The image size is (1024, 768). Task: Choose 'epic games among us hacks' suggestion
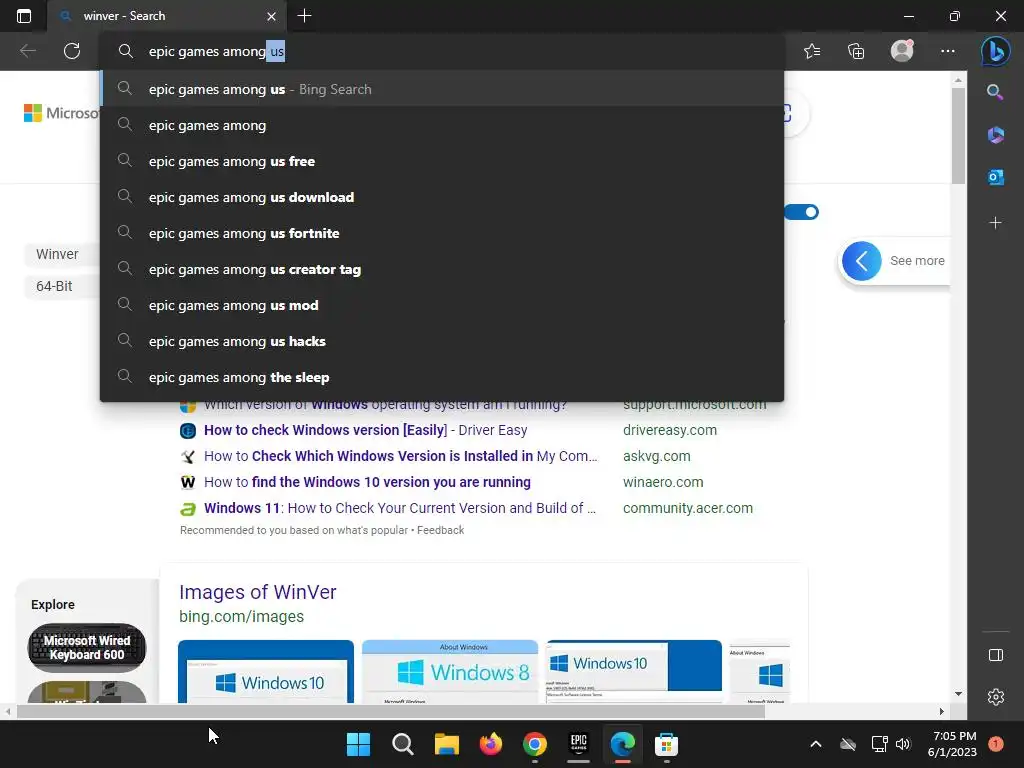(442, 340)
